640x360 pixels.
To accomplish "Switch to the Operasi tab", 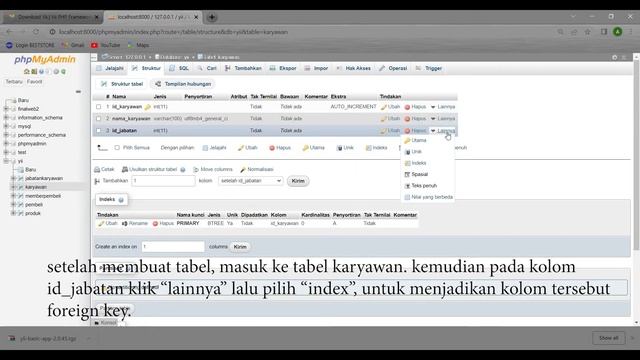I will tap(393, 69).
